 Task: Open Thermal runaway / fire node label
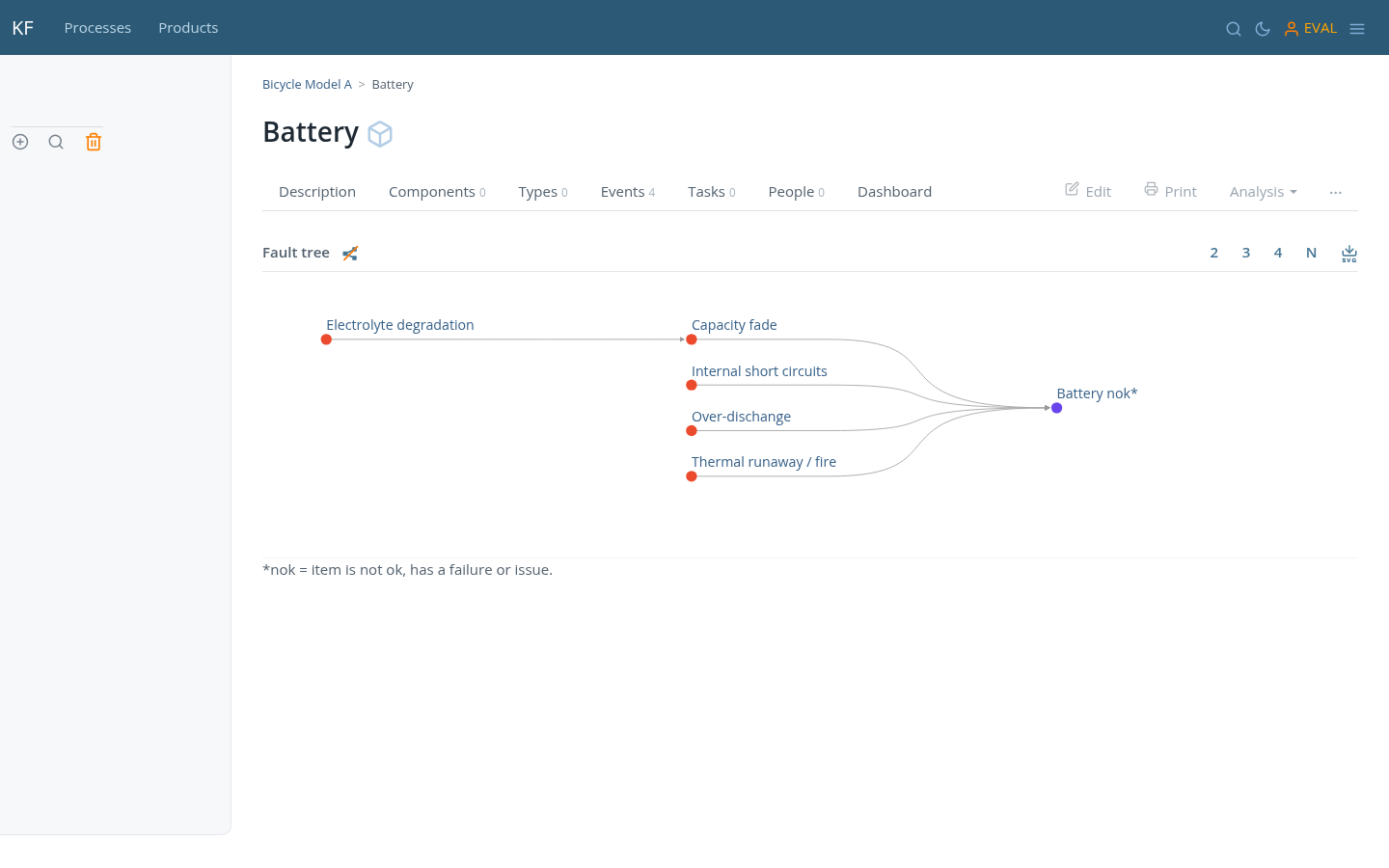pos(764,462)
